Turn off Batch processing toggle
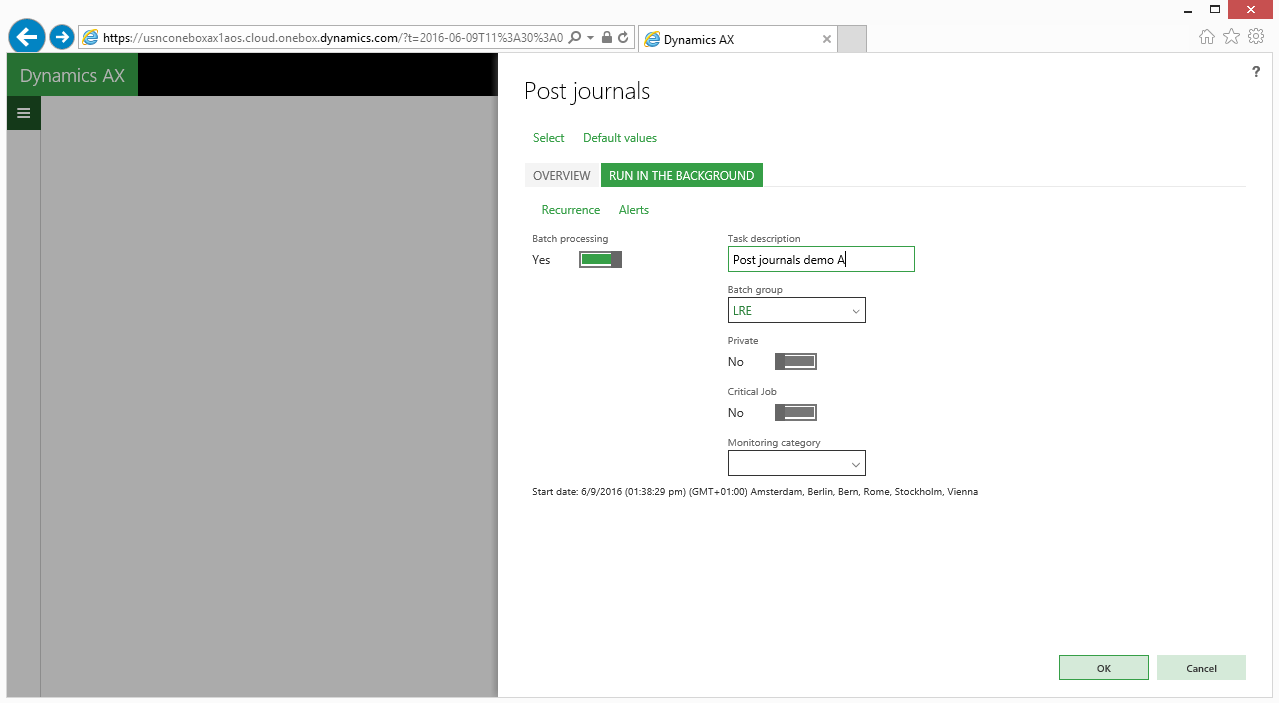Viewport: 1279px width, 703px height. 600,260
